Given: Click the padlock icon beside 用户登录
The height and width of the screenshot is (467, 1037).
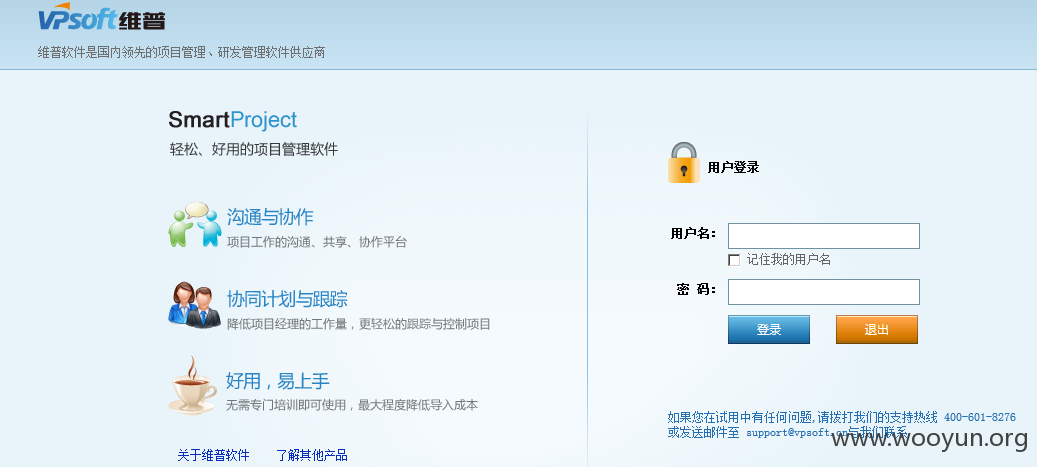Looking at the screenshot, I should (x=683, y=163).
